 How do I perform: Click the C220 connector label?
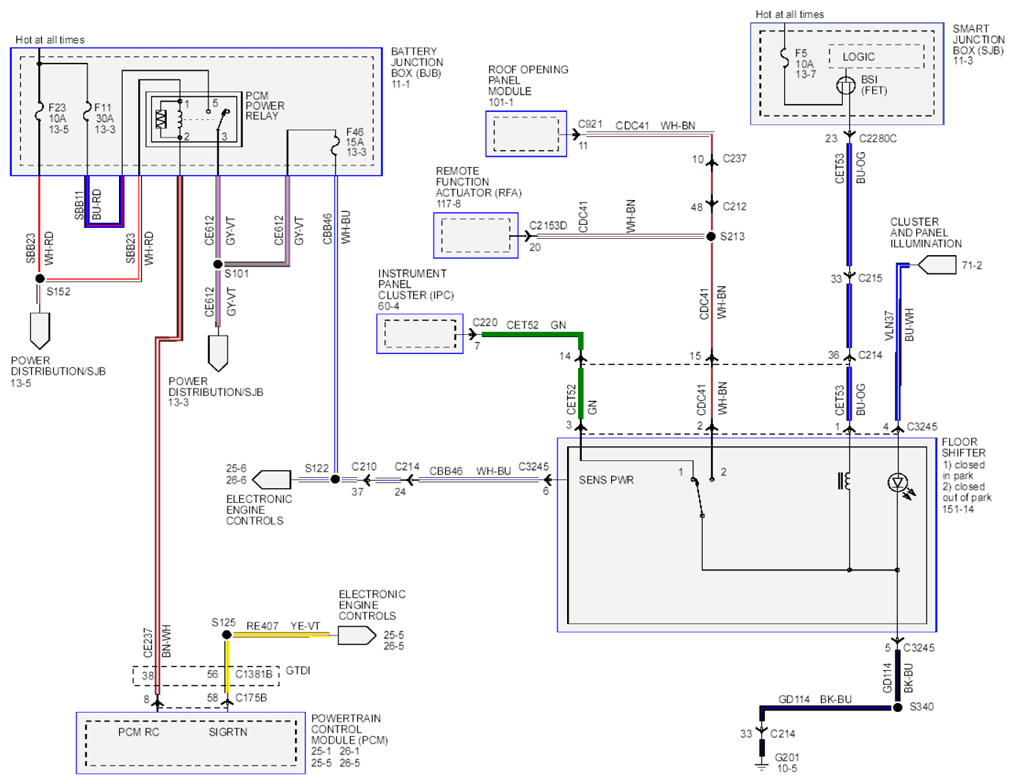(485, 322)
